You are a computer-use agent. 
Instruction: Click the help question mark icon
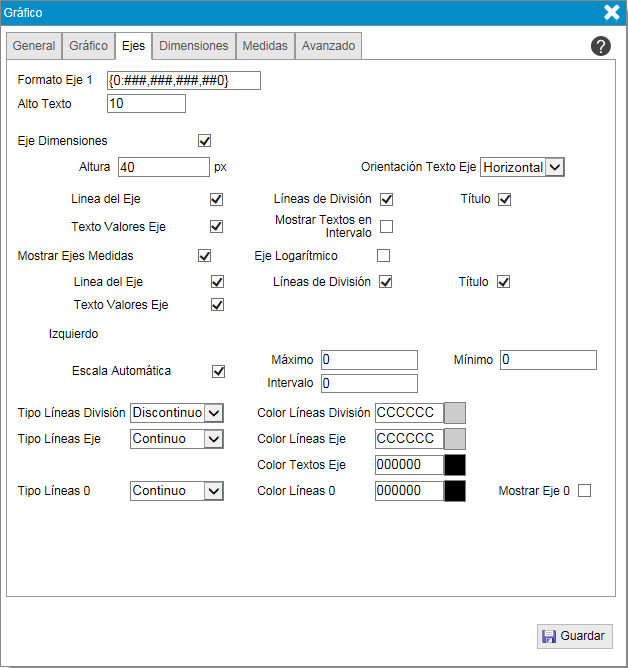(601, 46)
